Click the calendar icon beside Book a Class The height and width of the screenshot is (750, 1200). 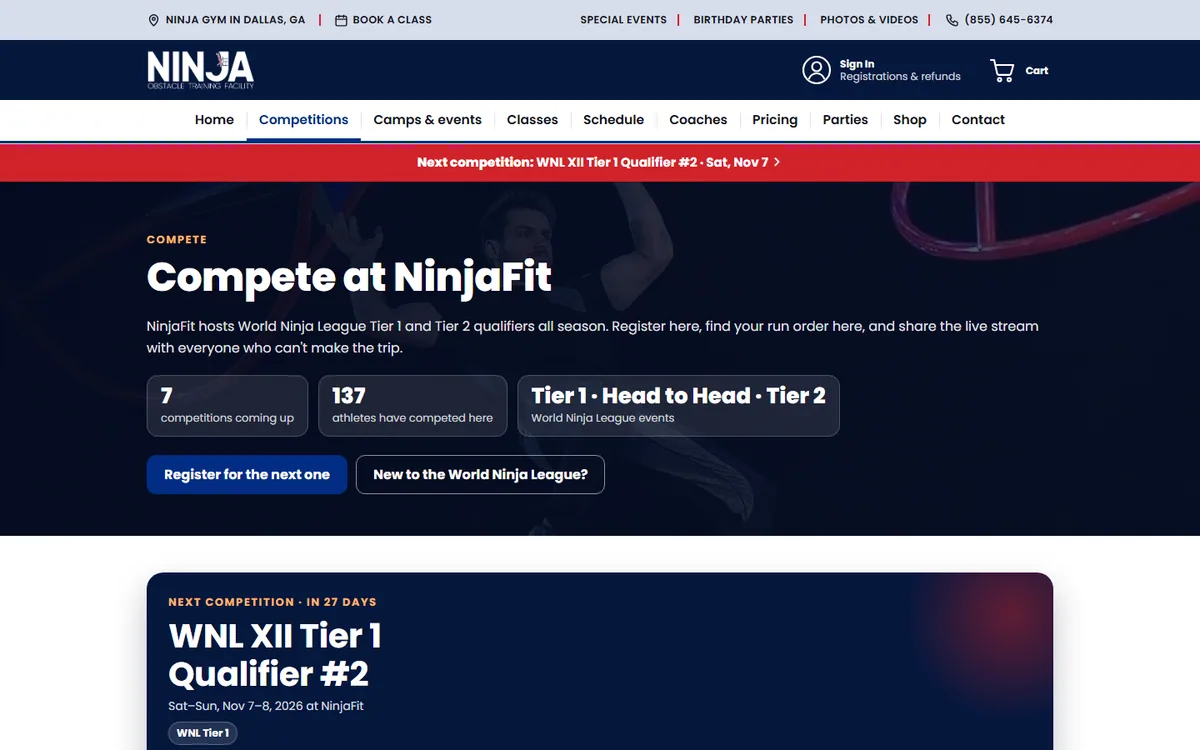click(341, 20)
